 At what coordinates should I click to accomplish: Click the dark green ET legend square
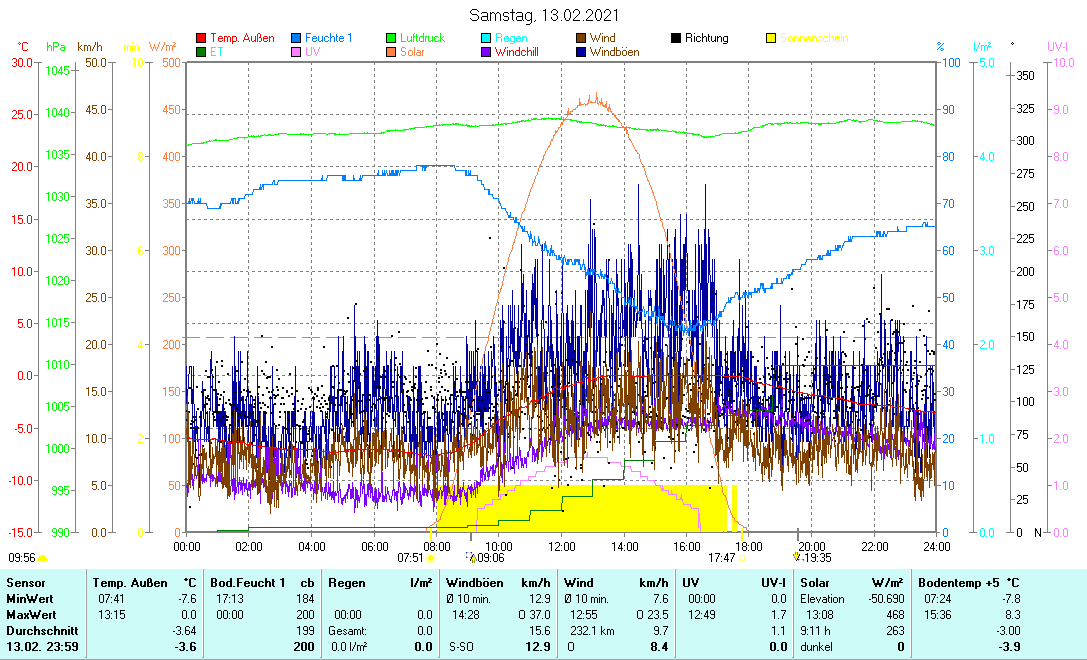pyautogui.click(x=201, y=52)
